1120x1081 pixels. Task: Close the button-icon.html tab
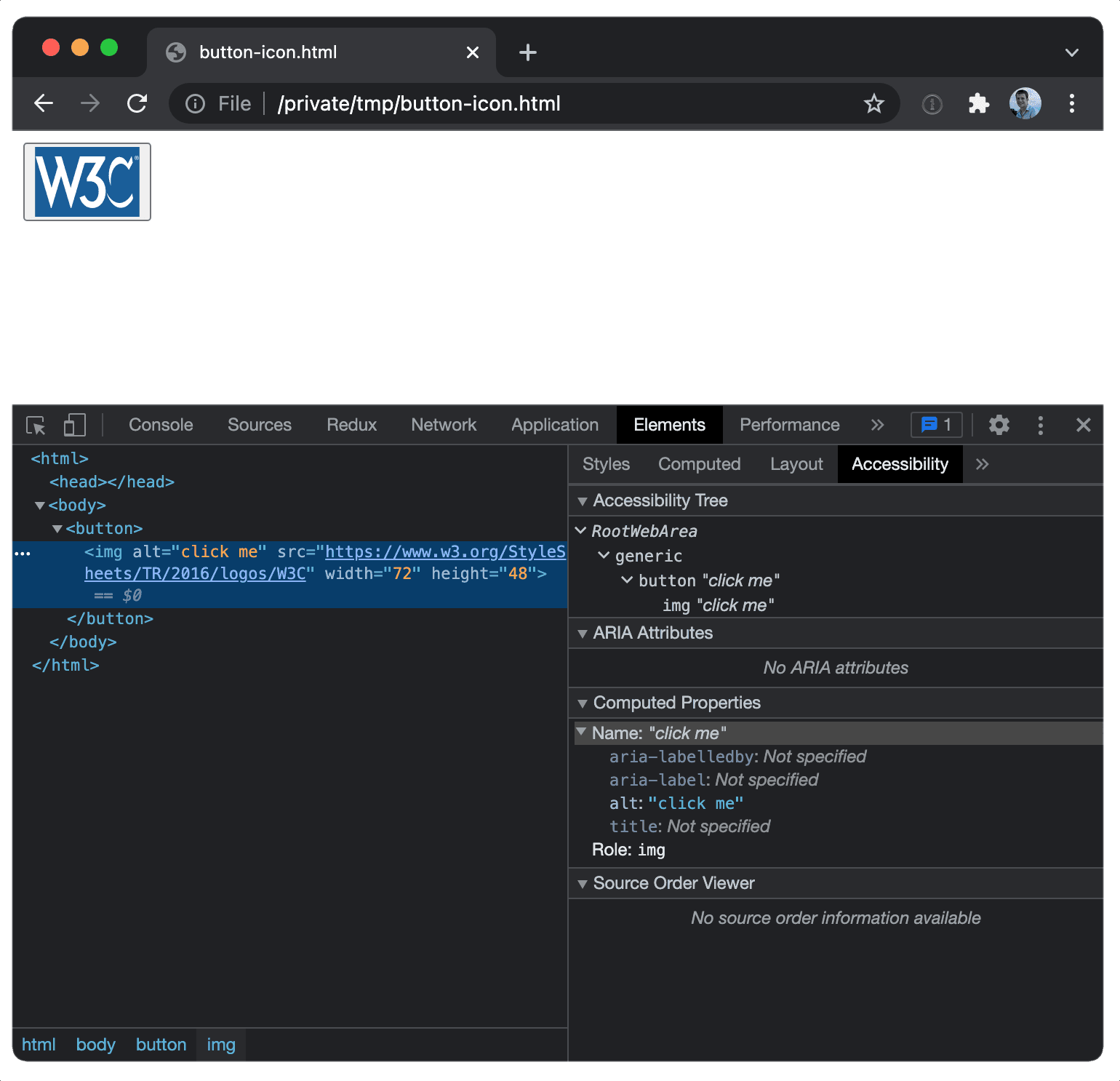coord(473,52)
